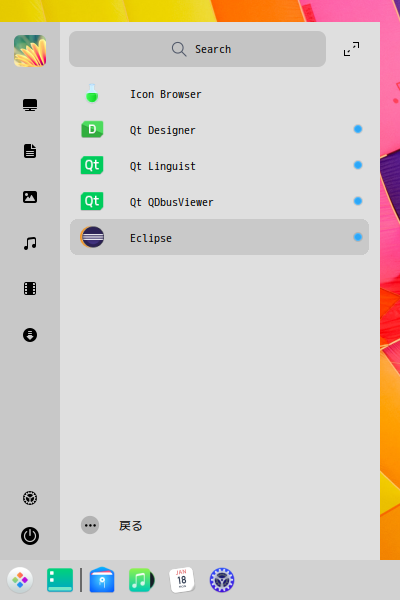Open Downloads folder from sidebar icon
Viewport: 400px width, 600px height.
pos(30,335)
